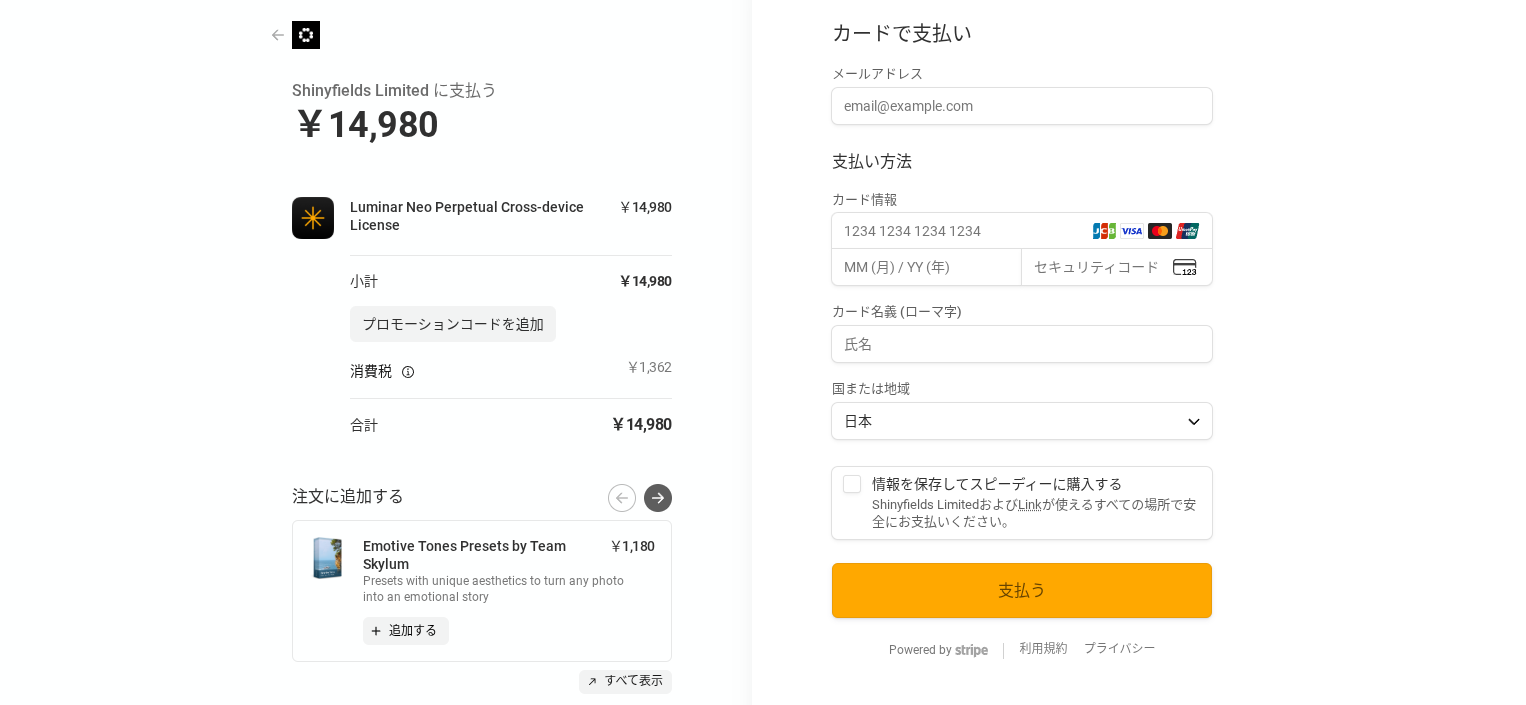Click the Emotive Tones Presets thumbnail
This screenshot has width=1526, height=705.
tap(327, 558)
